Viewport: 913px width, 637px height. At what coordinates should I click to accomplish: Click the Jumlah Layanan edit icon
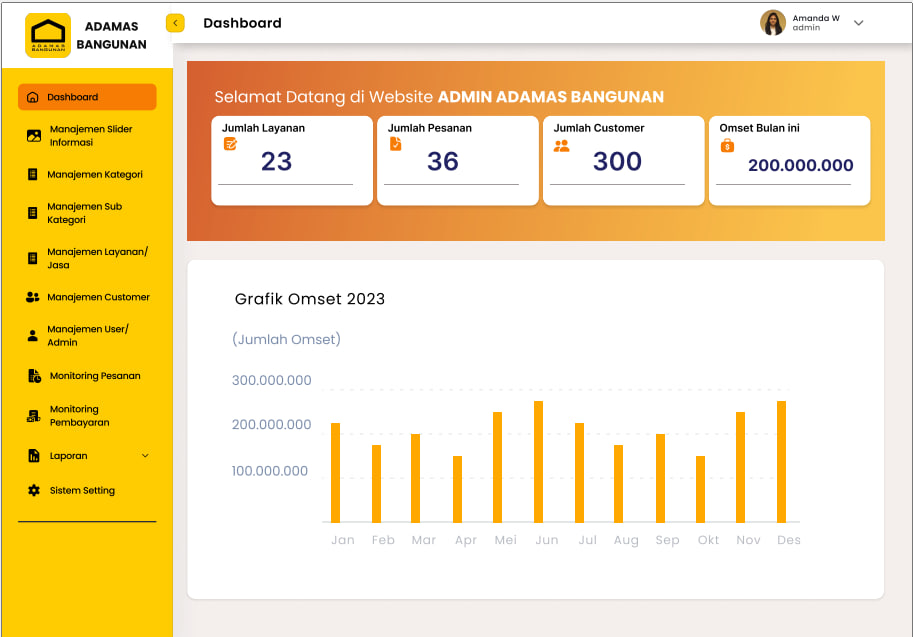[230, 144]
